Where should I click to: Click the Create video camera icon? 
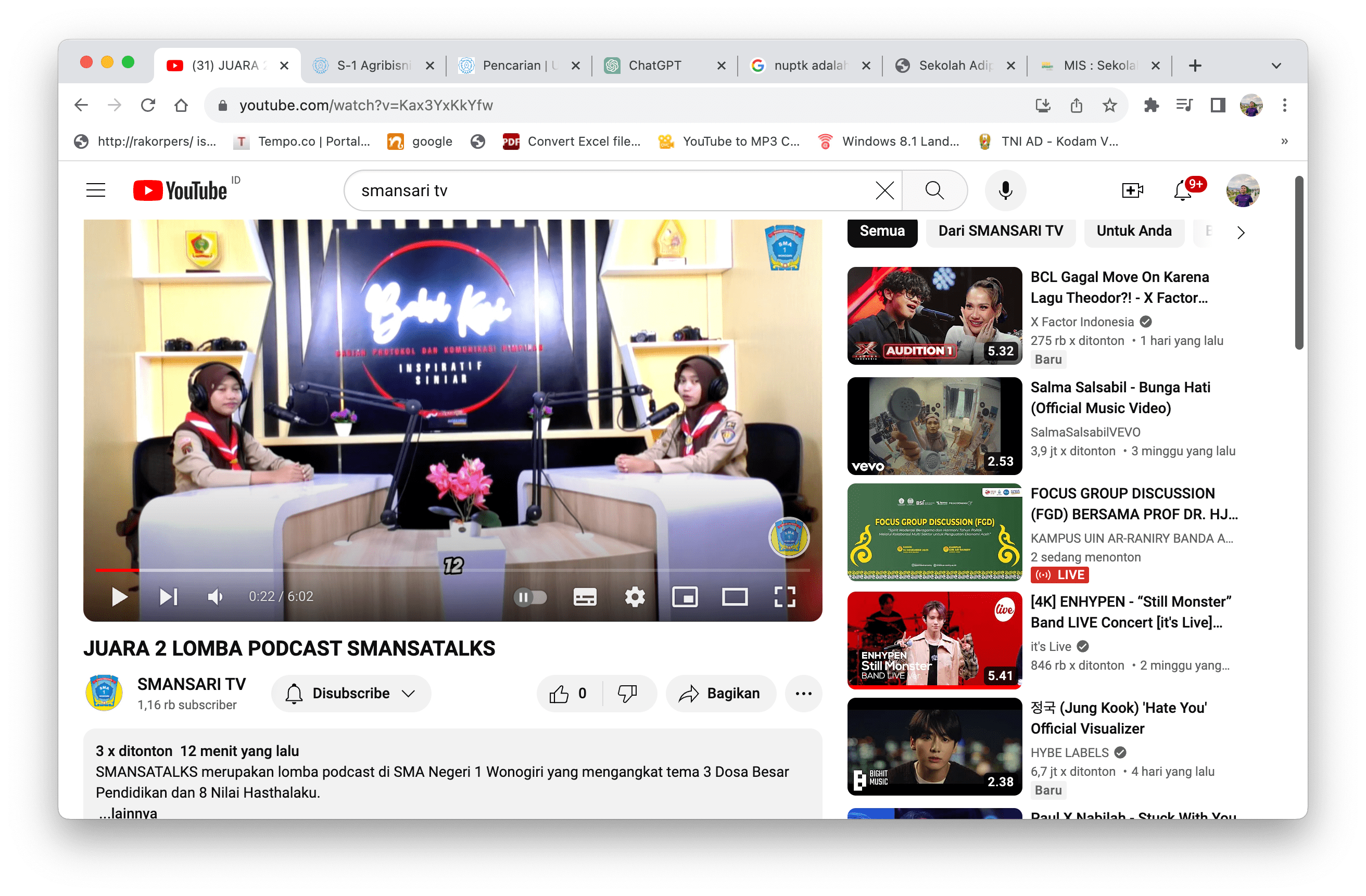1132,190
